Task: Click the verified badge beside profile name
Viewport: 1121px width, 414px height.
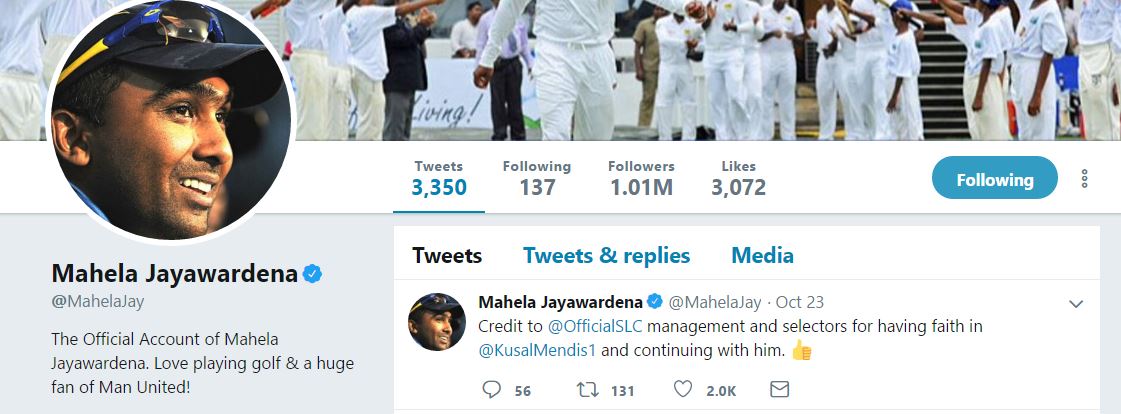Action: coord(313,274)
